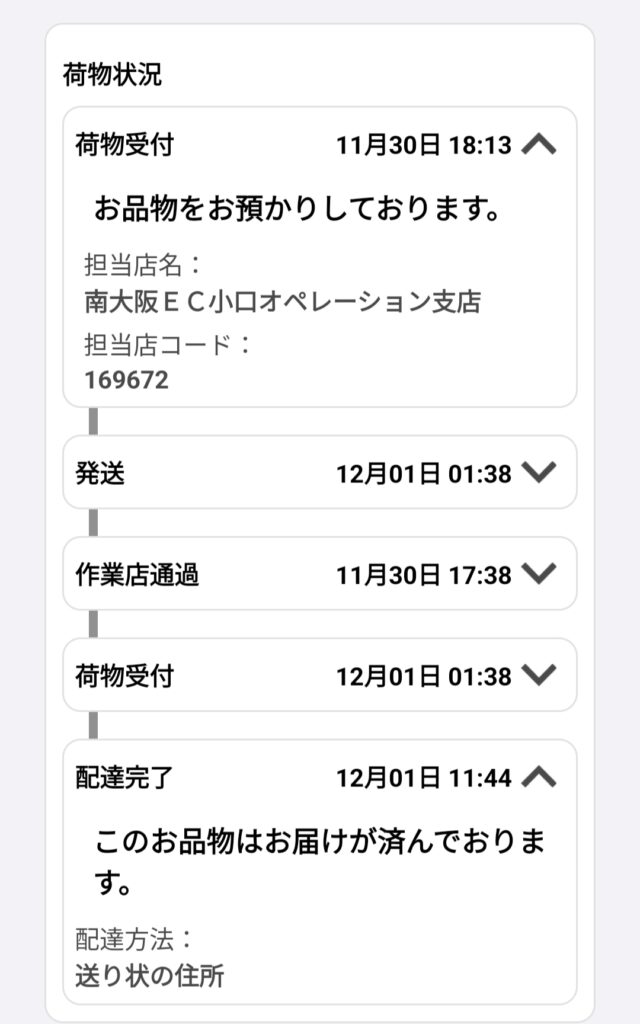Expand the 発送 entry chevron
The width and height of the screenshot is (640, 1024).
pos(539,473)
